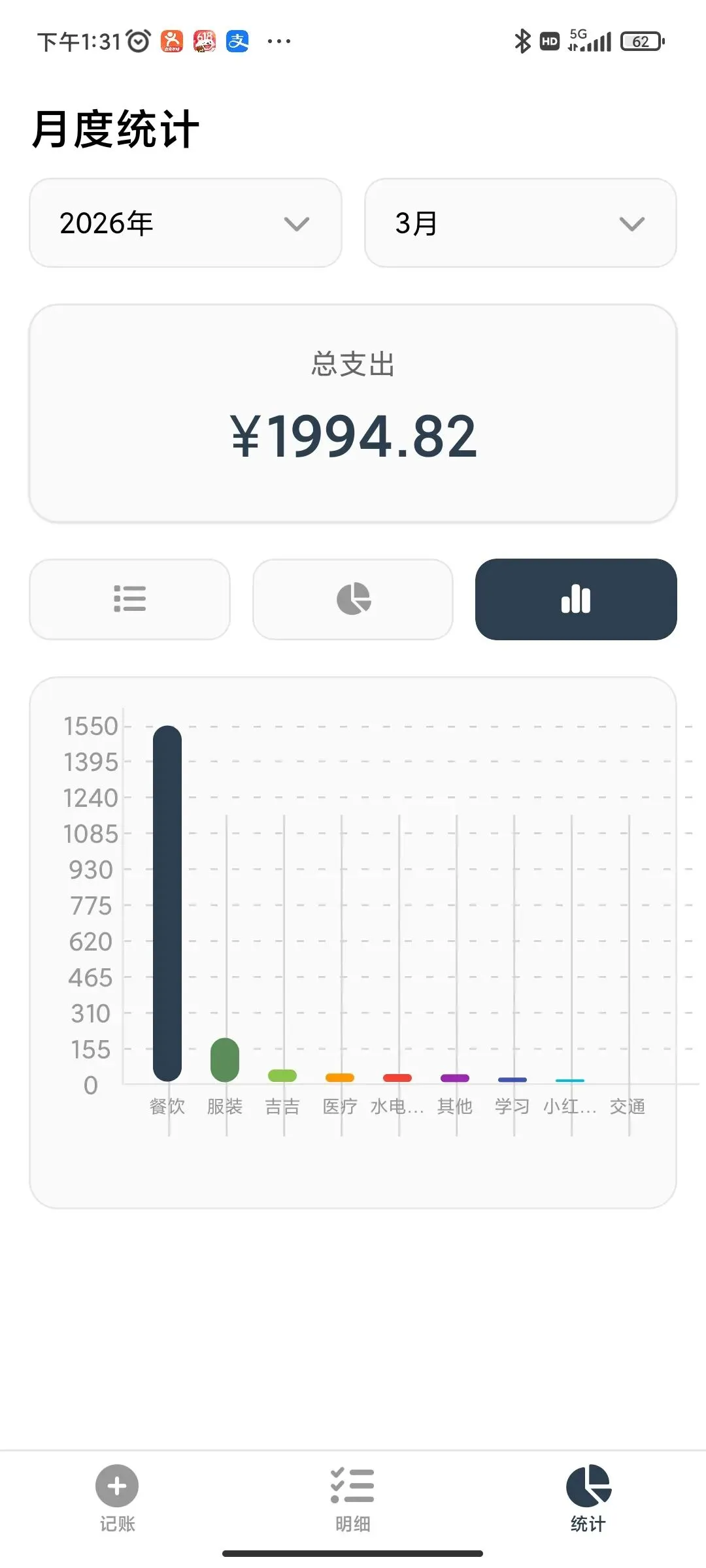This screenshot has width=706, height=1568.
Task: Tap the alarm clock status icon
Action: coord(139,41)
